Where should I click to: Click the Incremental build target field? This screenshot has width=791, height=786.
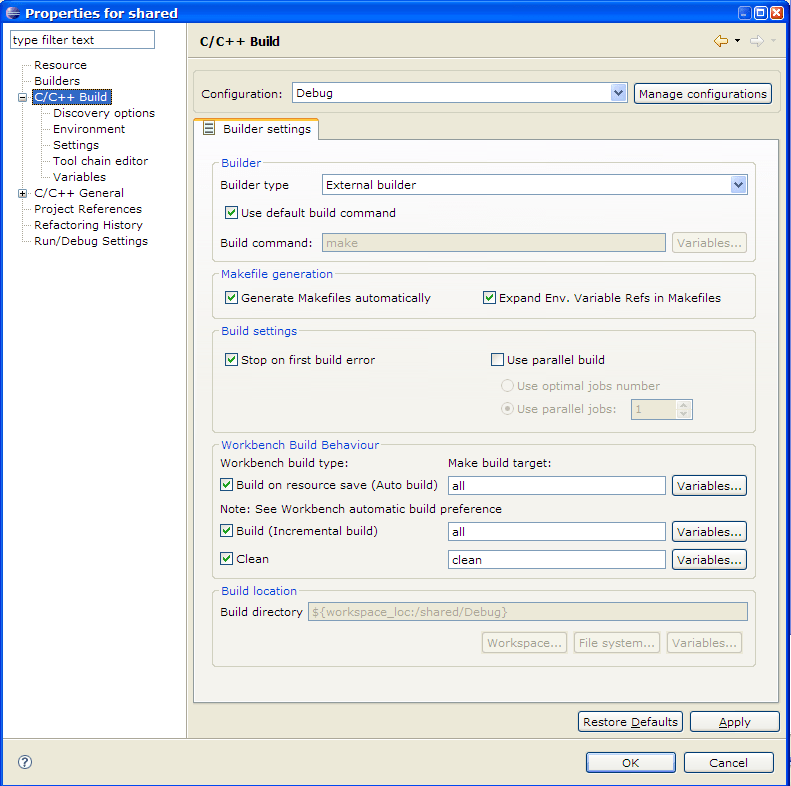click(x=556, y=532)
